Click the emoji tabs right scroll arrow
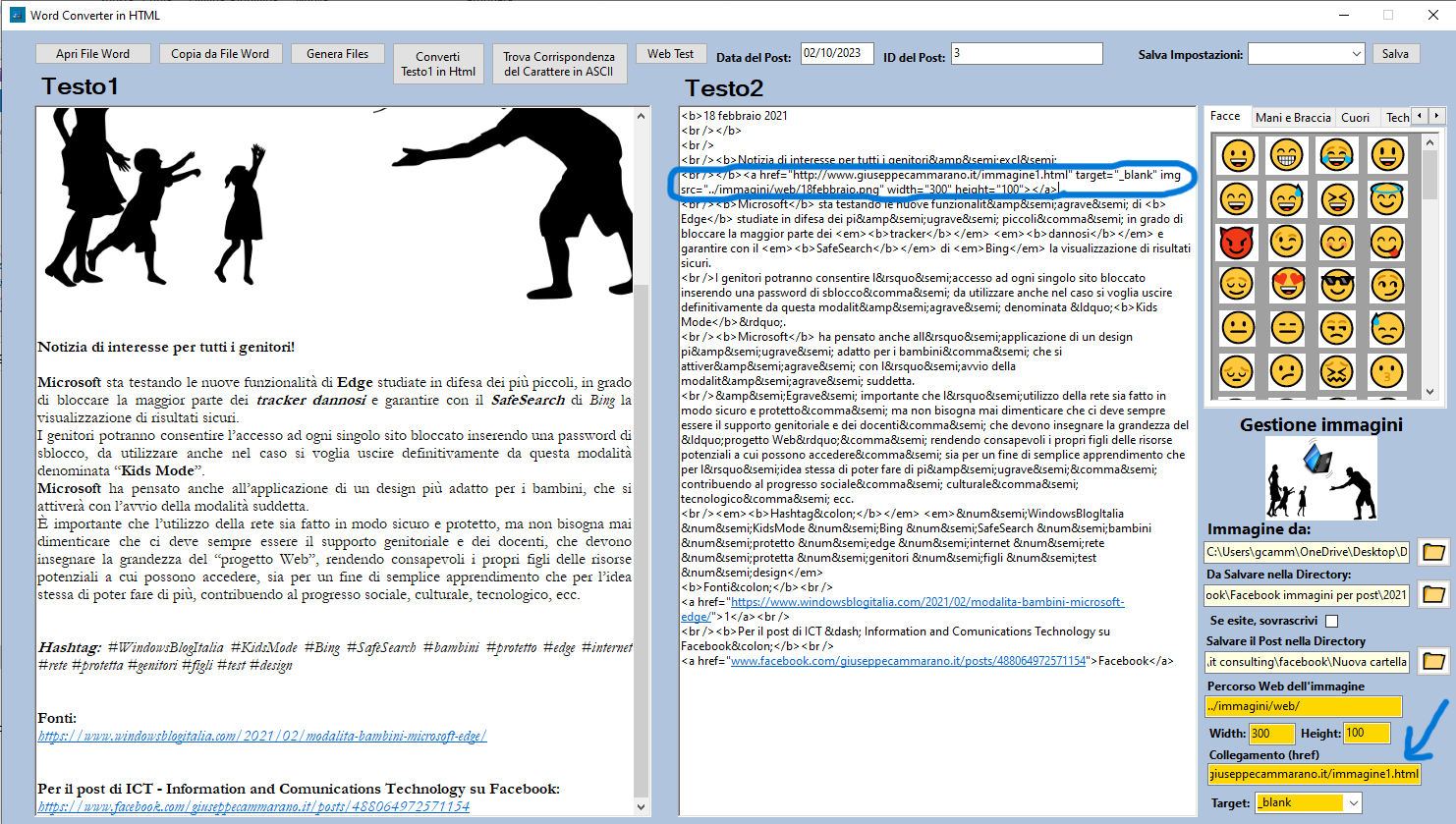Image resolution: width=1456 pixels, height=824 pixels. pyautogui.click(x=1436, y=116)
